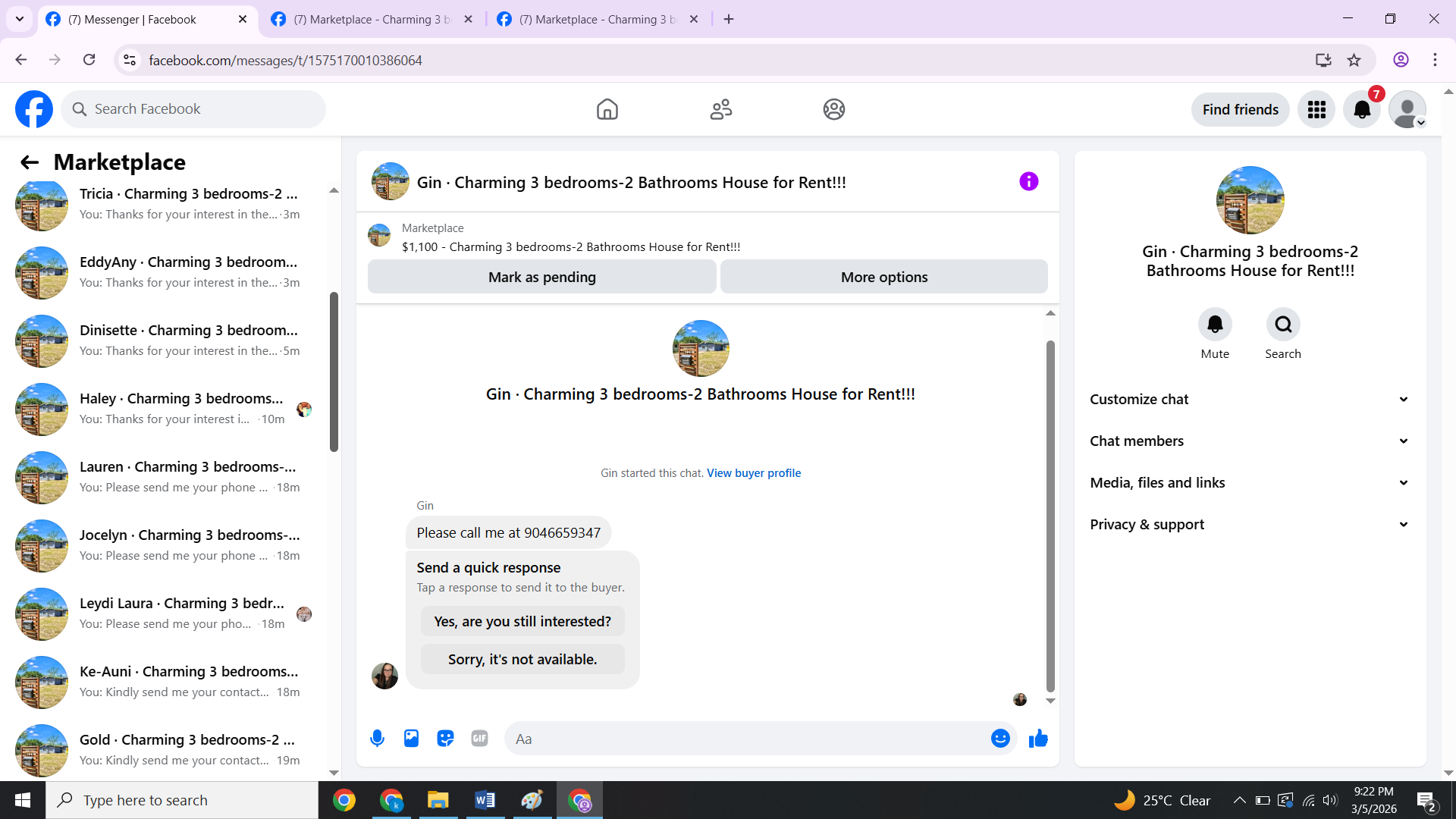Open the sticker picker icon
This screenshot has height=819, width=1456.
pos(445,738)
